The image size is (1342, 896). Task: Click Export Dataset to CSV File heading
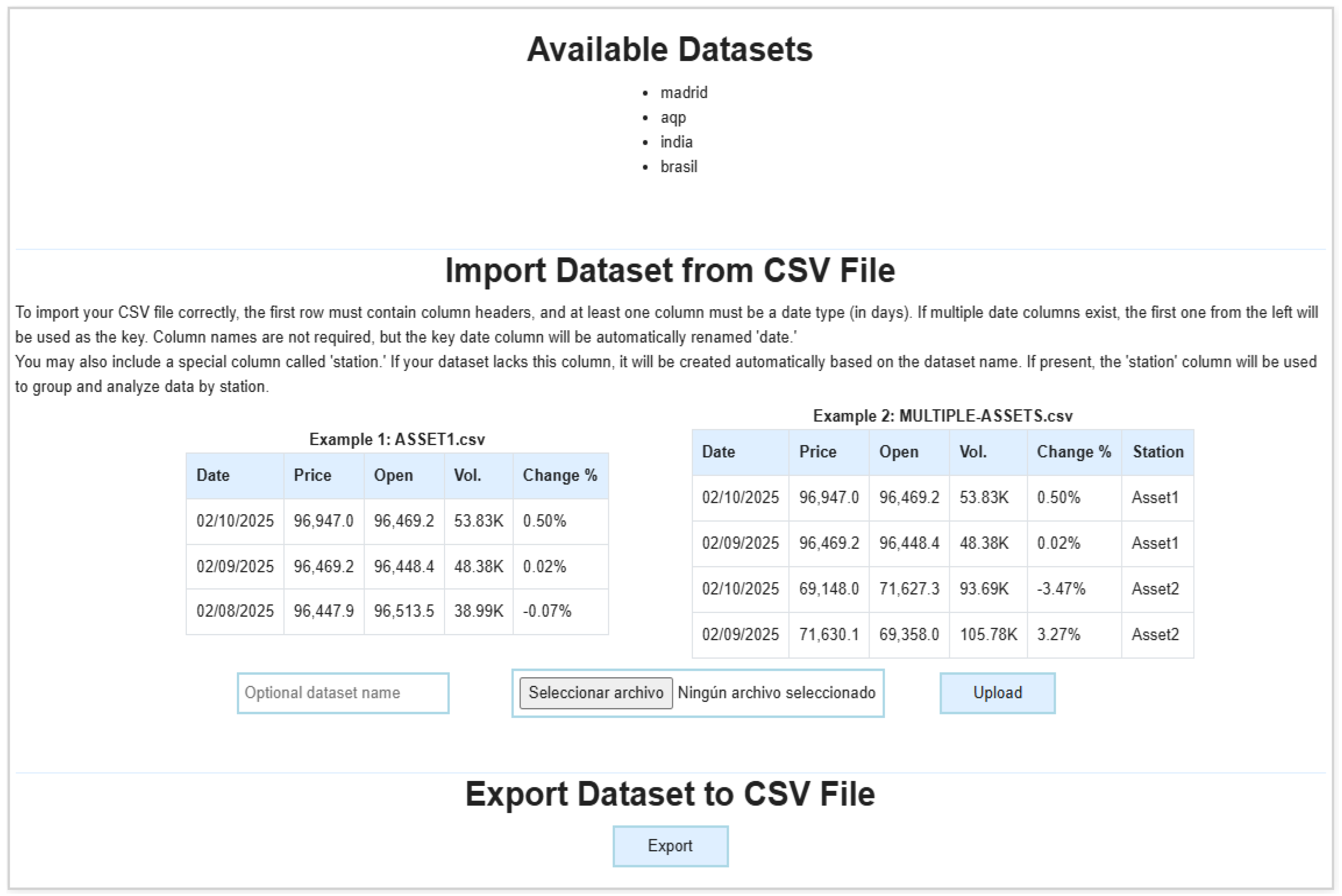pyautogui.click(x=670, y=794)
